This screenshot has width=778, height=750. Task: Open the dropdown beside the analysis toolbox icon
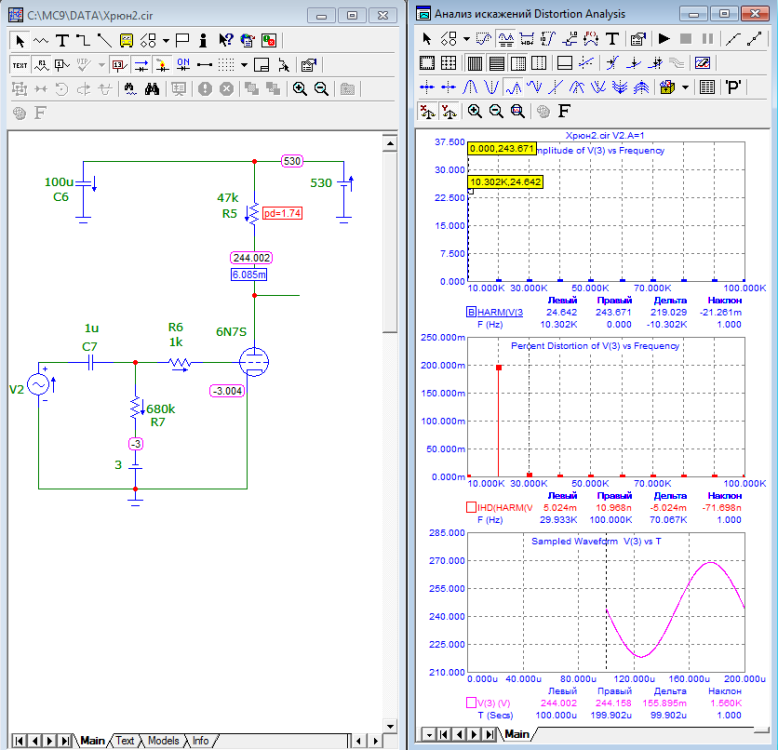[685, 87]
